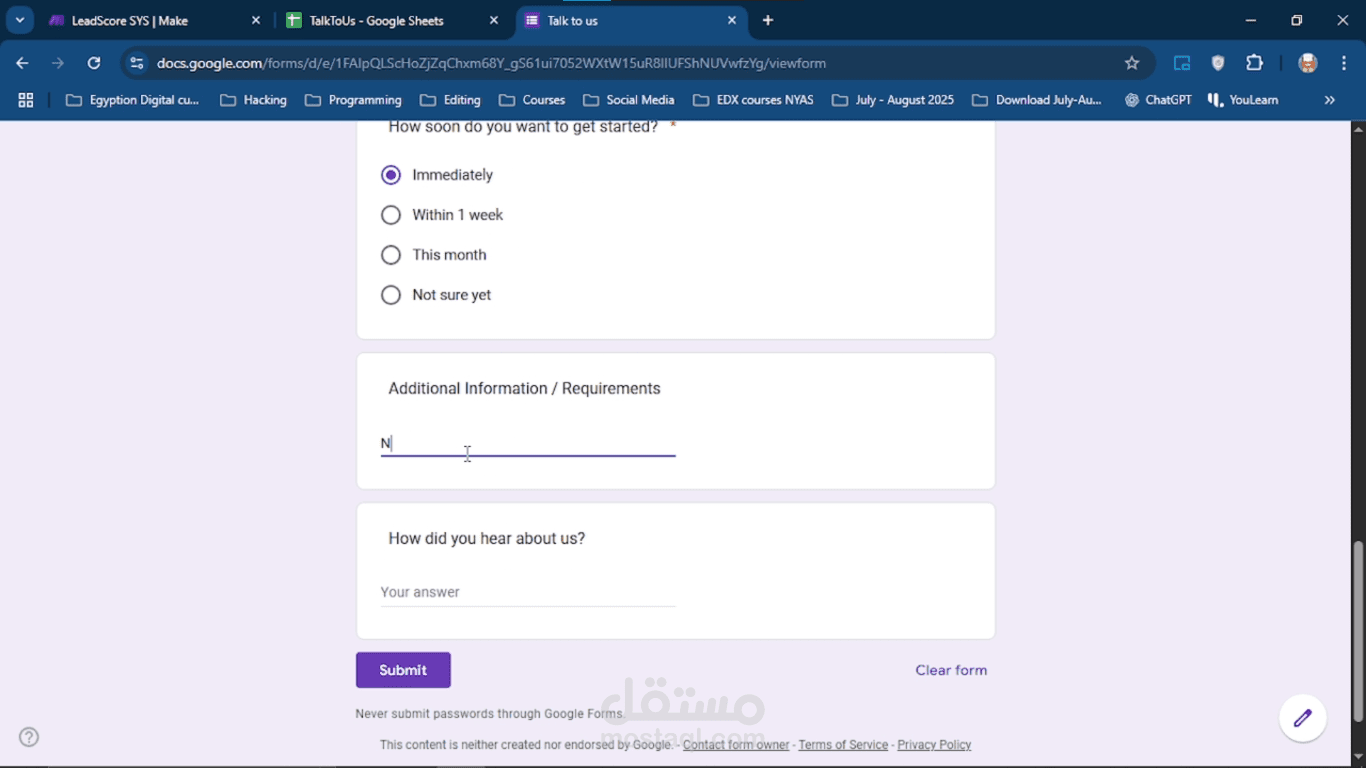Open the apps grid in bookmarks bar

[26, 100]
